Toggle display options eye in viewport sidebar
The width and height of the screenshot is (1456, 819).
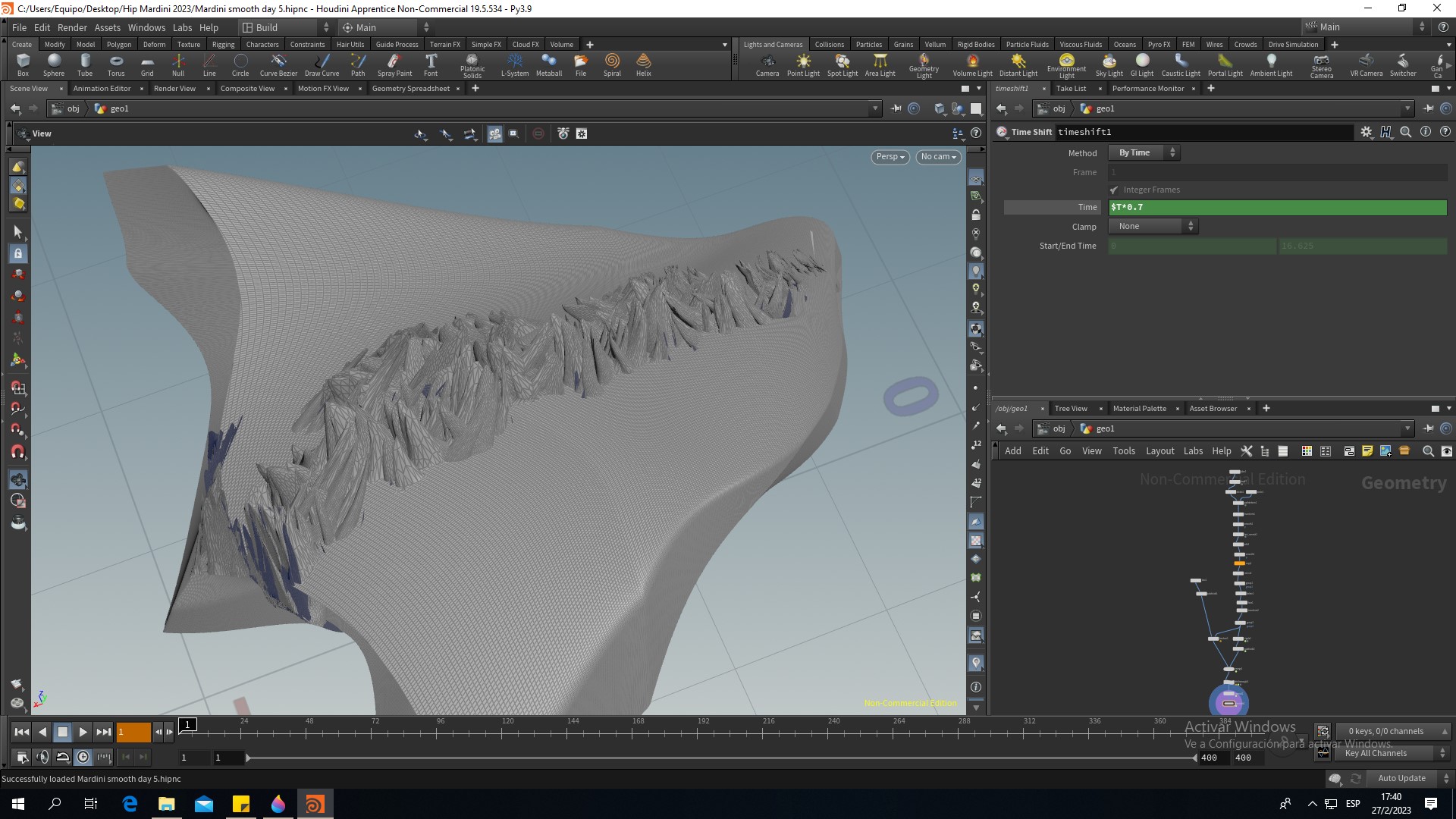(976, 179)
